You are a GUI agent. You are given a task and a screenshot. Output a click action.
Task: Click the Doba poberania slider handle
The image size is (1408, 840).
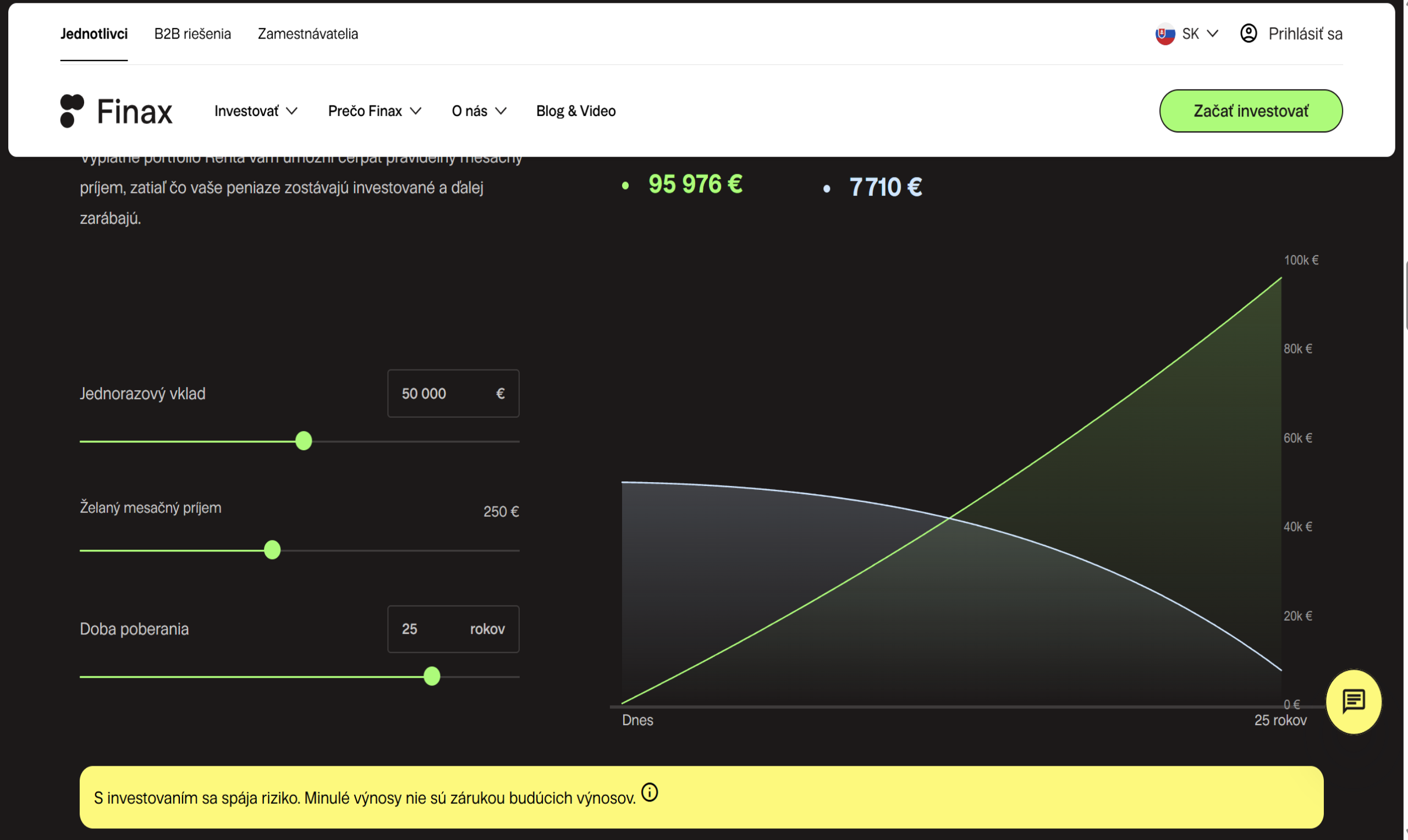432,676
